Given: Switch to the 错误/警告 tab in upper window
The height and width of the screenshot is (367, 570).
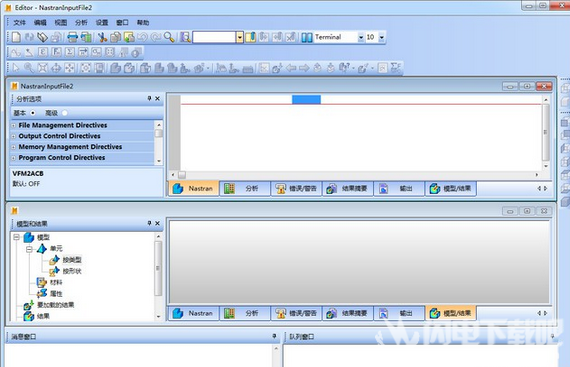Looking at the screenshot, I should [296, 189].
